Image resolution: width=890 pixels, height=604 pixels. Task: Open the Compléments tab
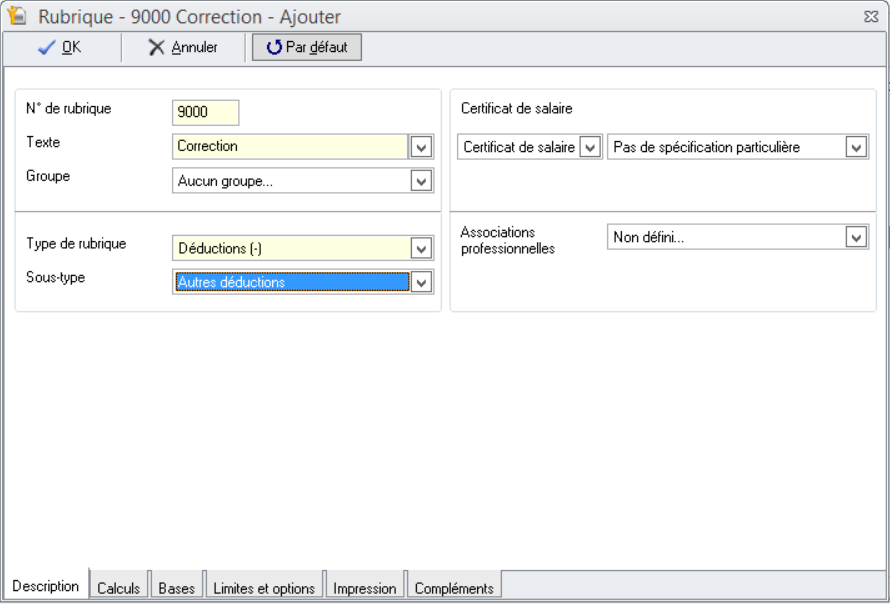(x=454, y=588)
